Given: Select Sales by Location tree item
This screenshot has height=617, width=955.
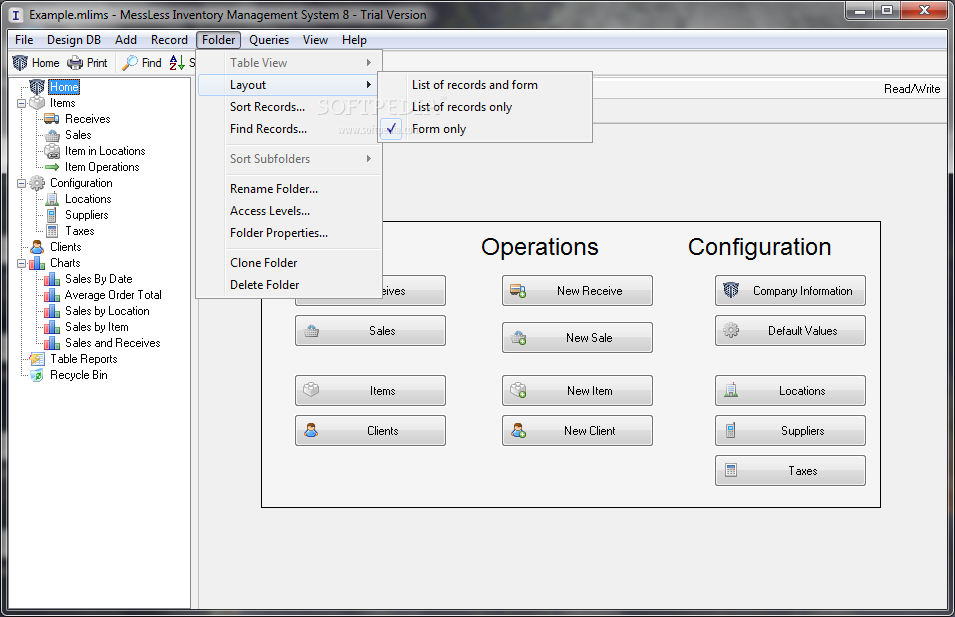Looking at the screenshot, I should [107, 311].
